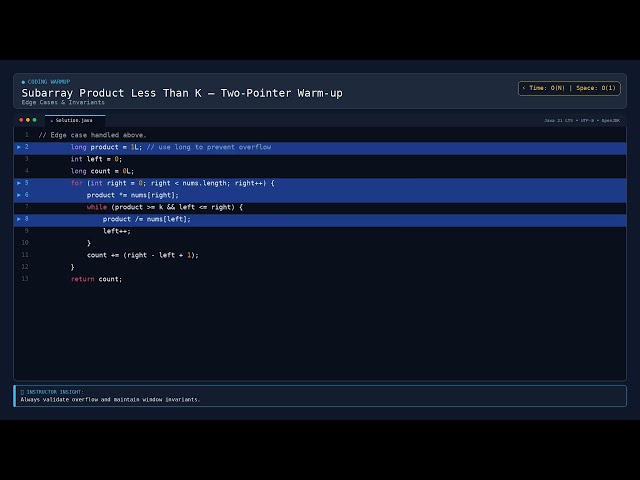640x480 pixels.
Task: Click the lightning icon in the complexity badge
Action: [524, 88]
